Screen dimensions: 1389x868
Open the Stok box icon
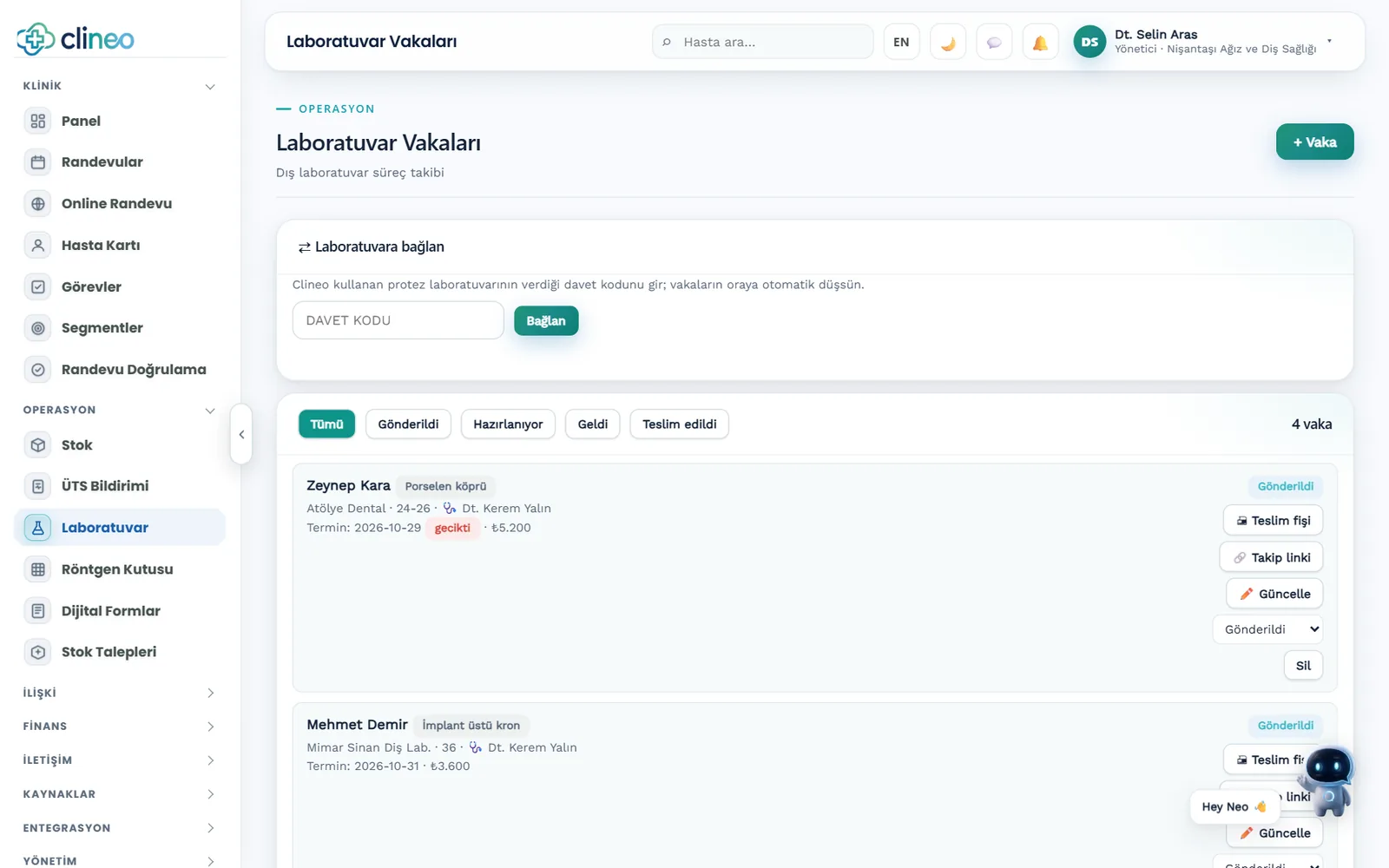click(x=38, y=444)
